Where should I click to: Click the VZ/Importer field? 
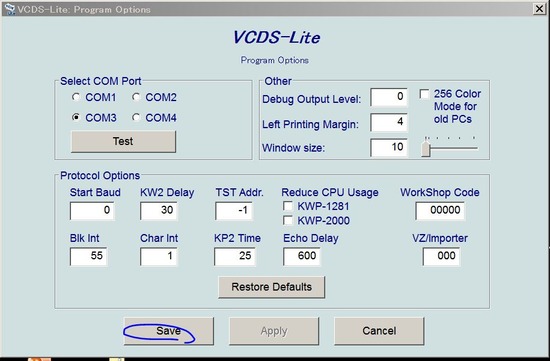(441, 256)
